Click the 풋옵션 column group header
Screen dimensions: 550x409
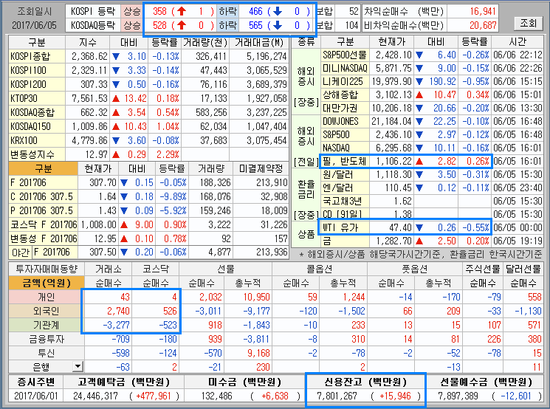[x=415, y=269]
